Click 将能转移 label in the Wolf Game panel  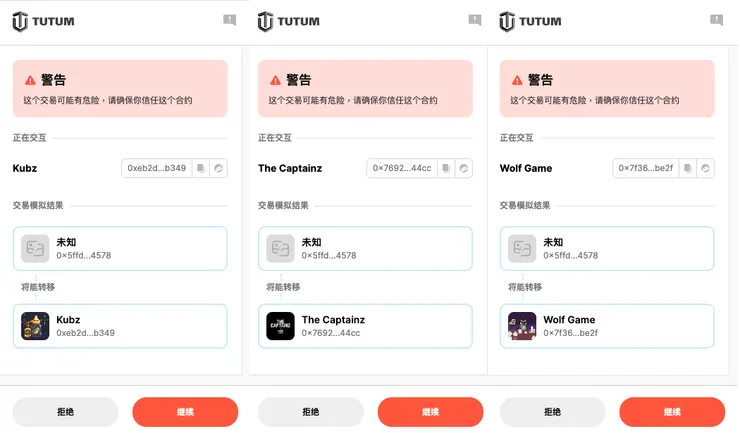point(525,287)
